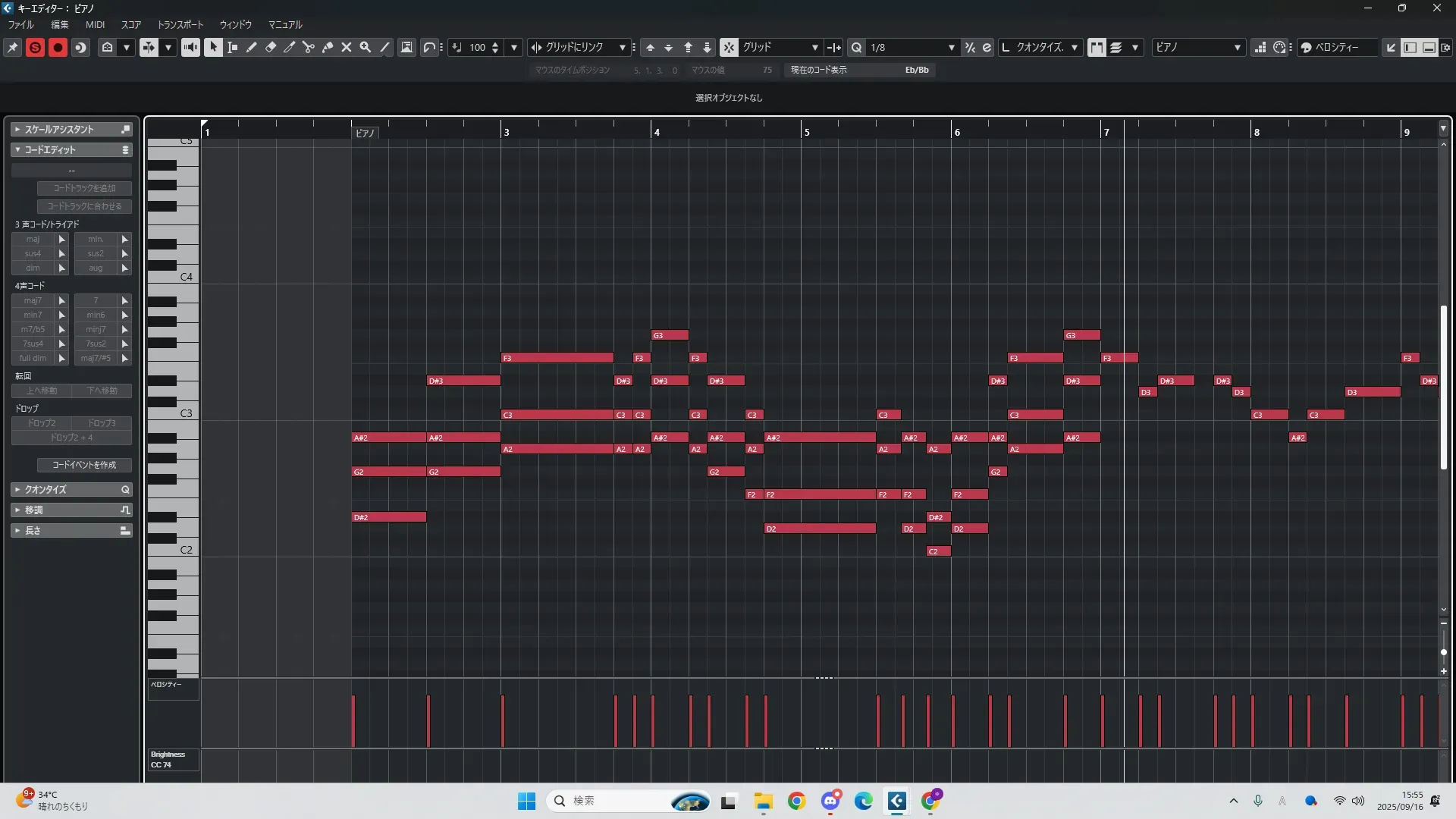Toggle Acoustic Feedback speaker button
Image resolution: width=1456 pixels, height=819 pixels.
(190, 47)
